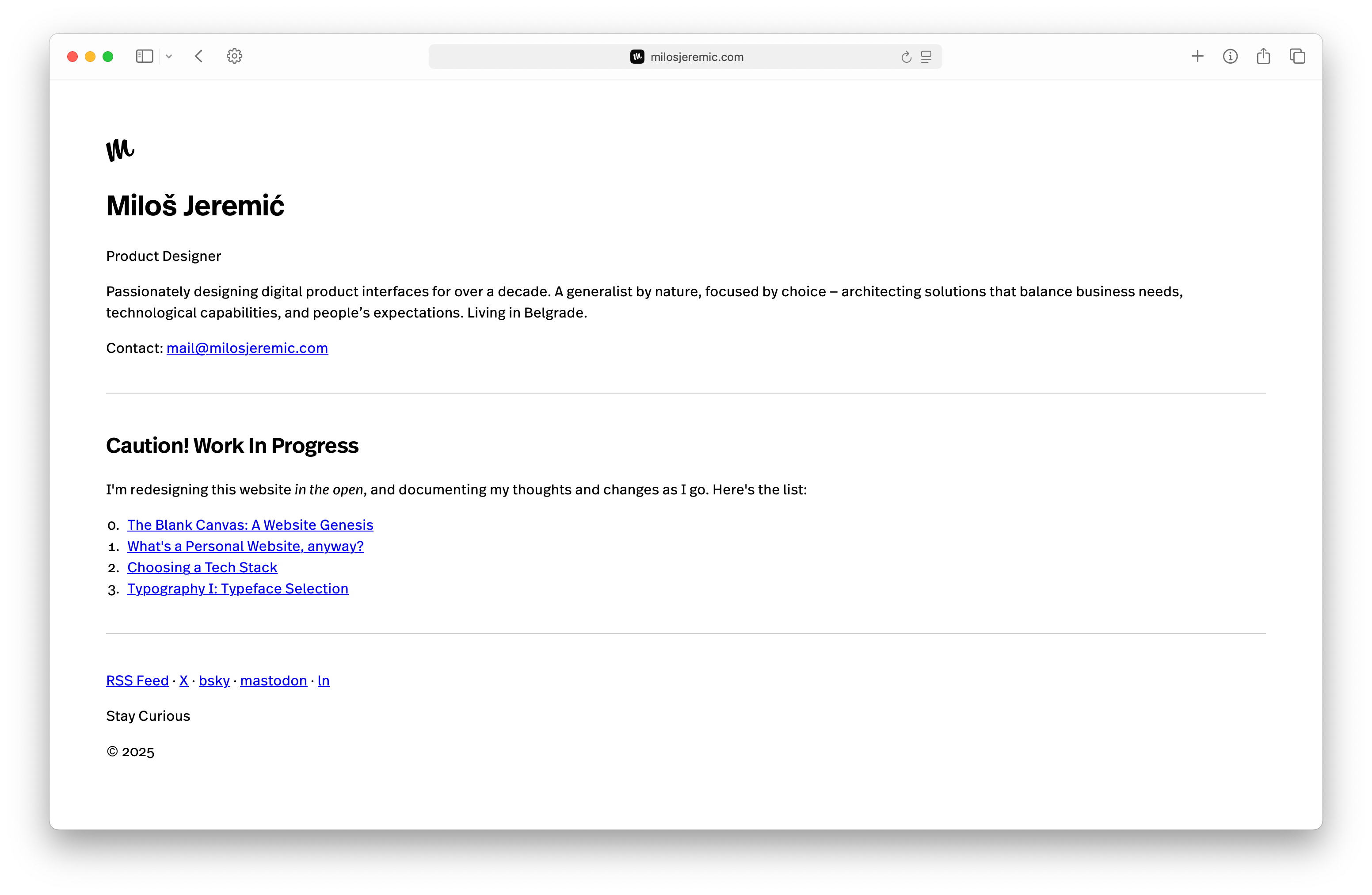This screenshot has height=895, width=1372.
Task: Toggle the Reader view icon
Action: pos(926,57)
